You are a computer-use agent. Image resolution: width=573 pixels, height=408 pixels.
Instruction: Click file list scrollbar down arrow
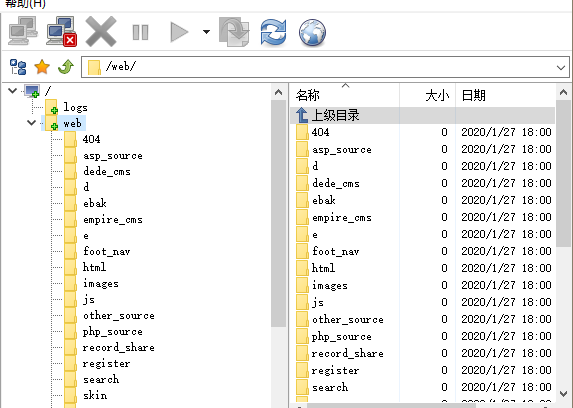(x=563, y=393)
